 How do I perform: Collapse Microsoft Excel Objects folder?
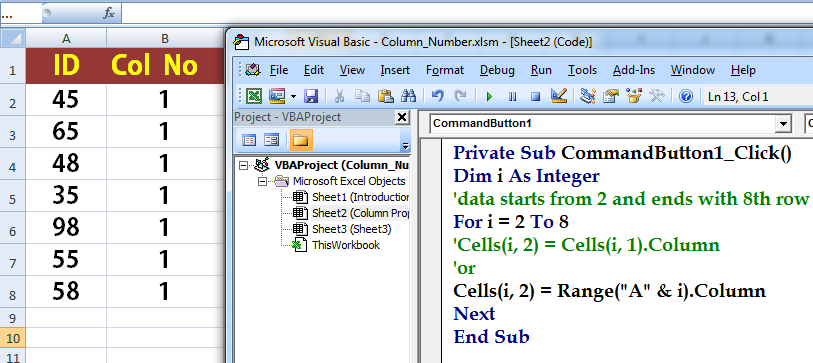point(262,182)
